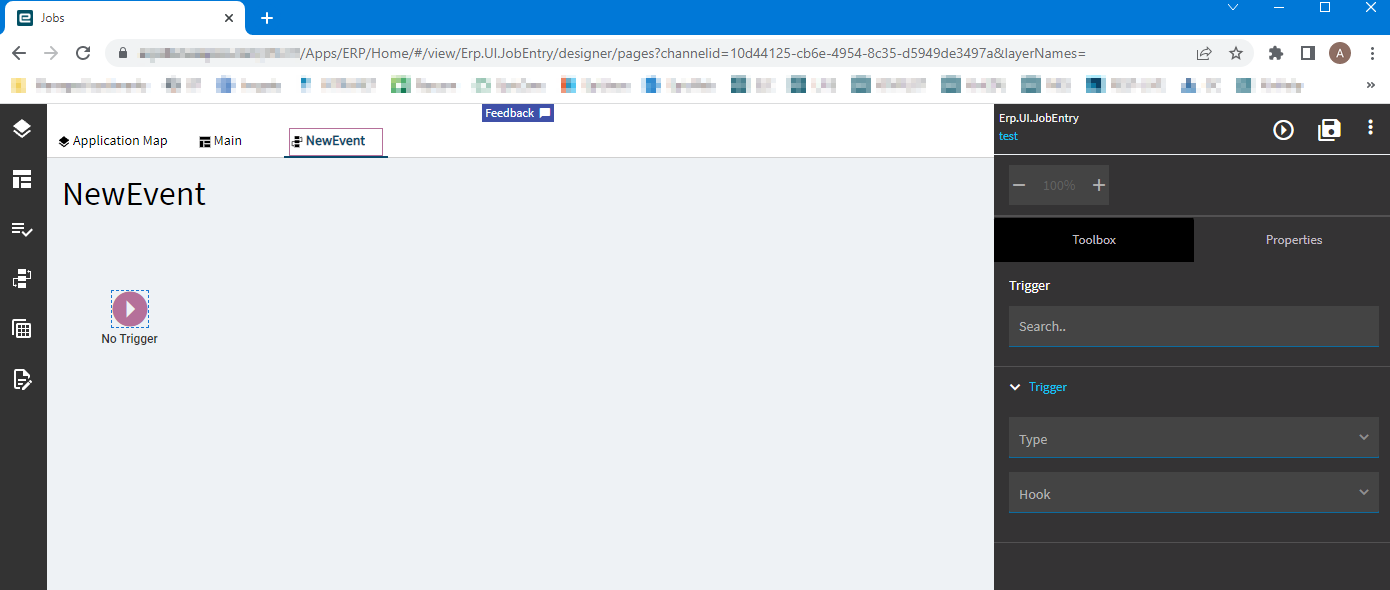
Task: Switch to the Application Map tab
Action: click(x=113, y=141)
